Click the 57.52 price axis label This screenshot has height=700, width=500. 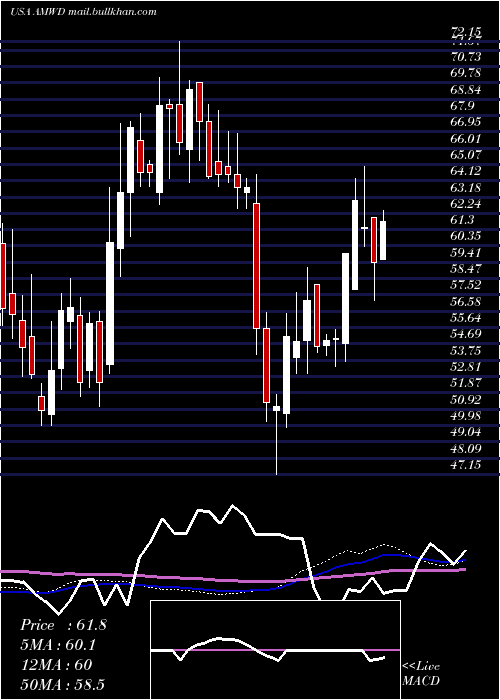click(x=466, y=285)
